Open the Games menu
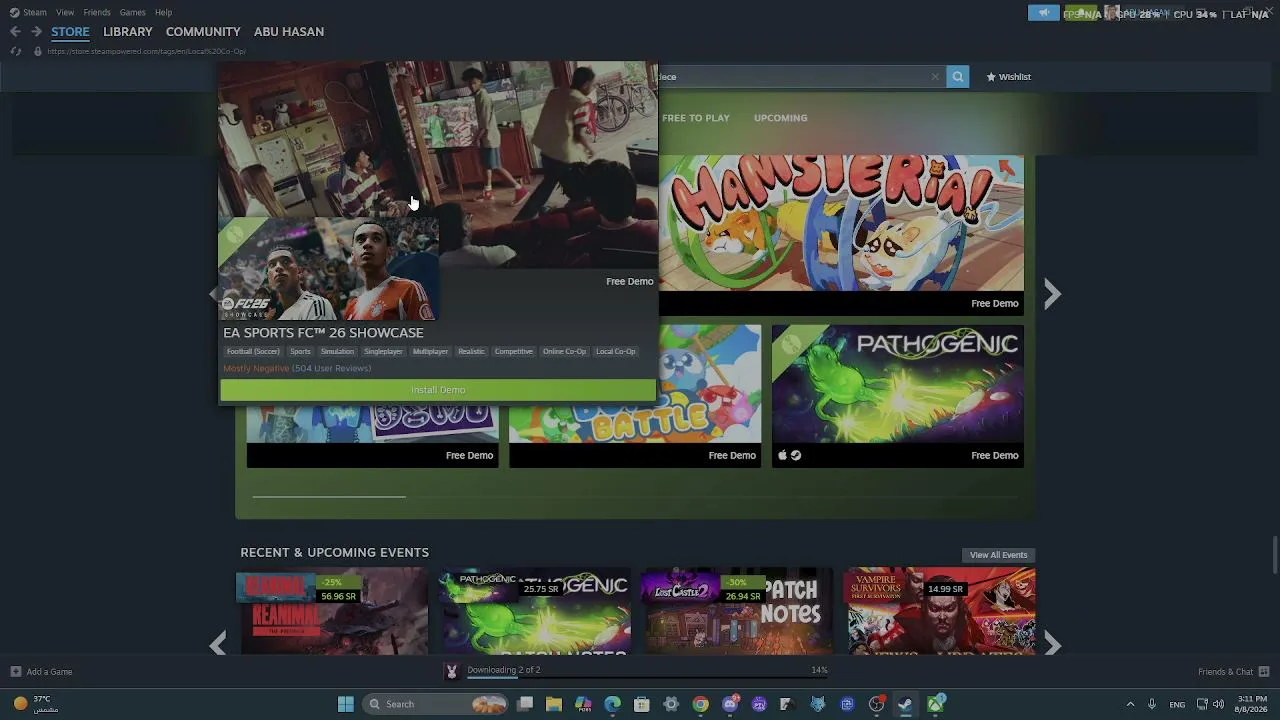The height and width of the screenshot is (720, 1280). [132, 12]
